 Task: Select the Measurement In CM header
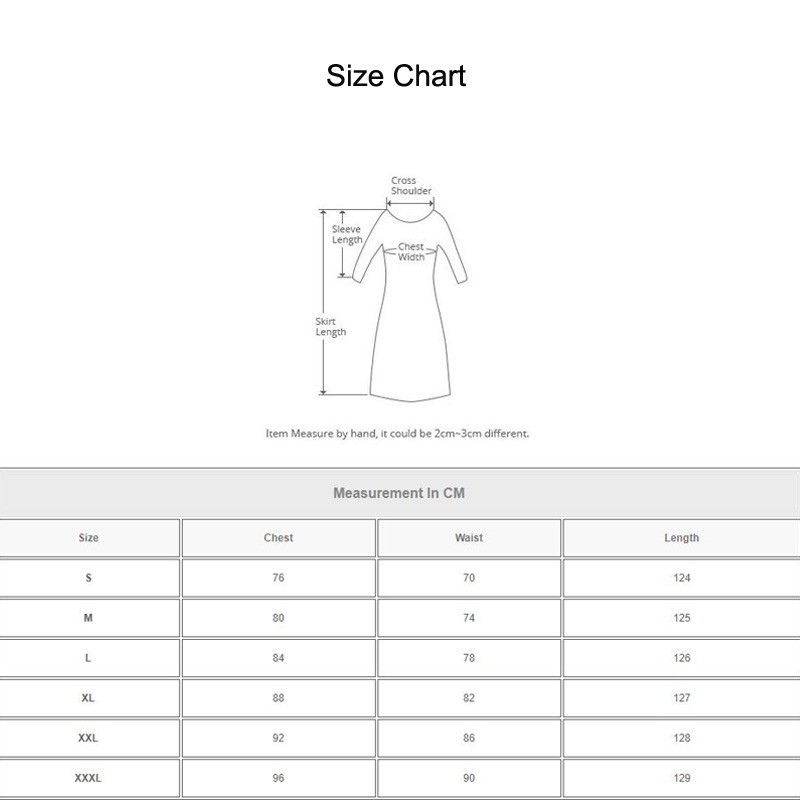pyautogui.click(x=400, y=490)
